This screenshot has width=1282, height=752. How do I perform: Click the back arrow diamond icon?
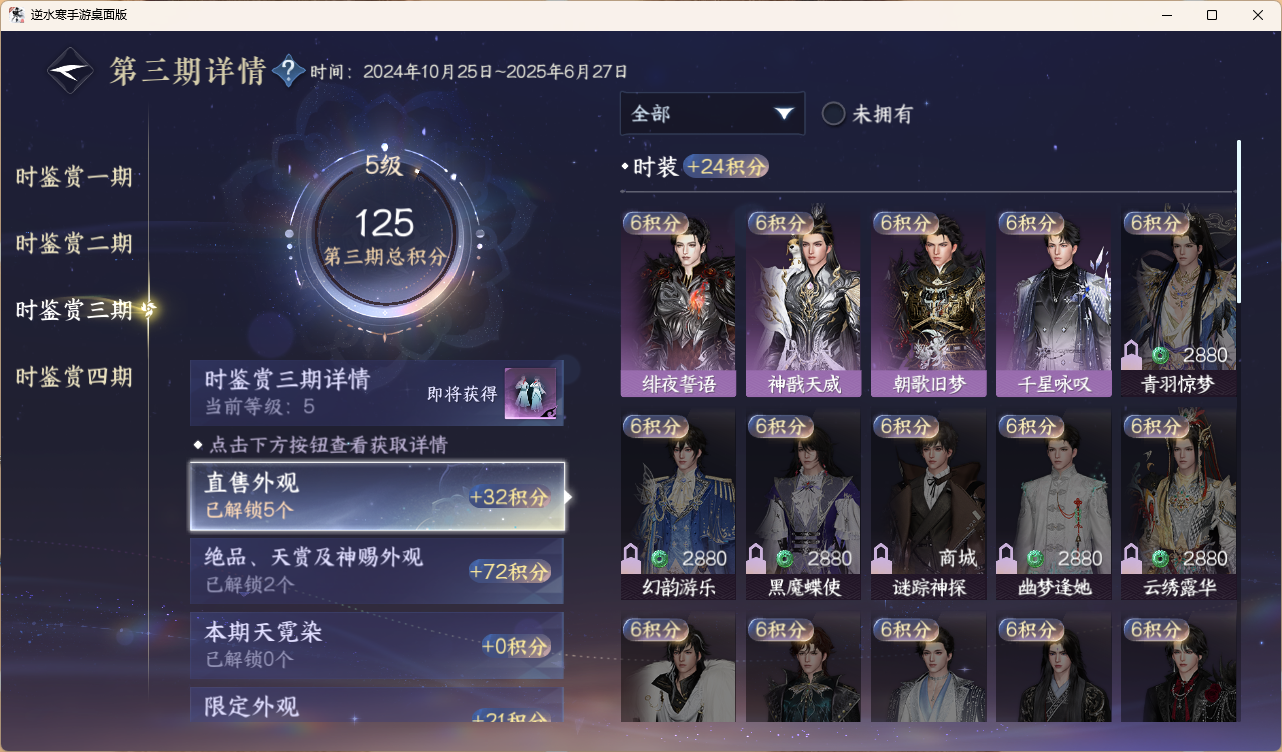(72, 71)
